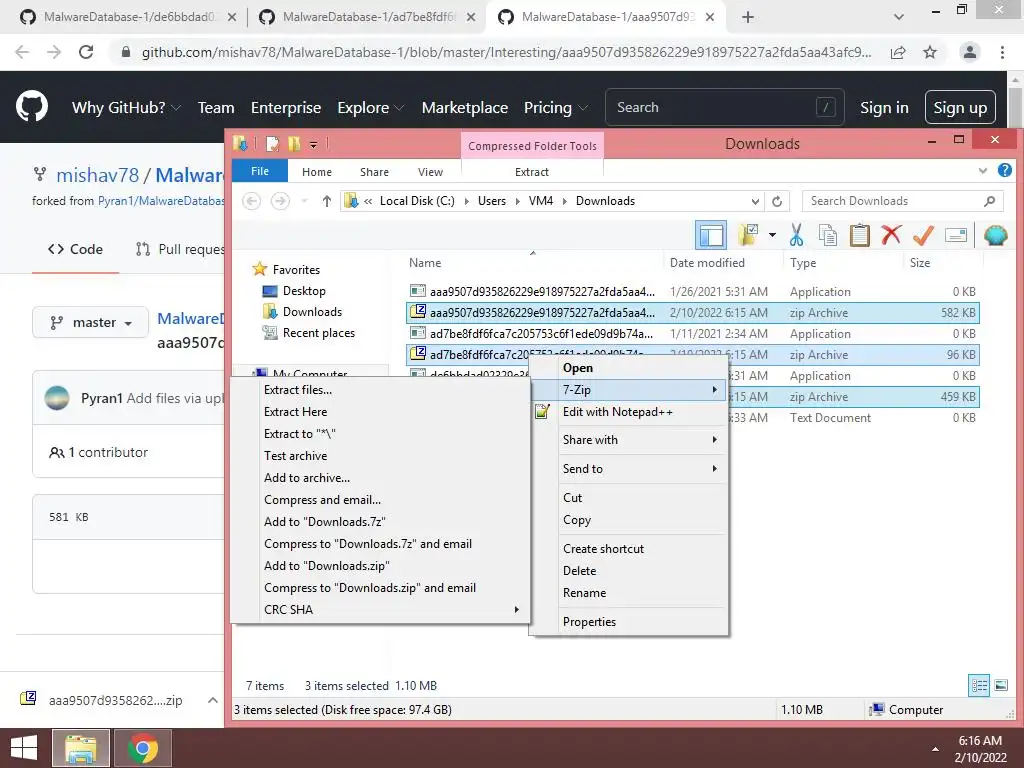Bookmark this page with the star icon
Screen dimensions: 1024x768
[930, 52]
